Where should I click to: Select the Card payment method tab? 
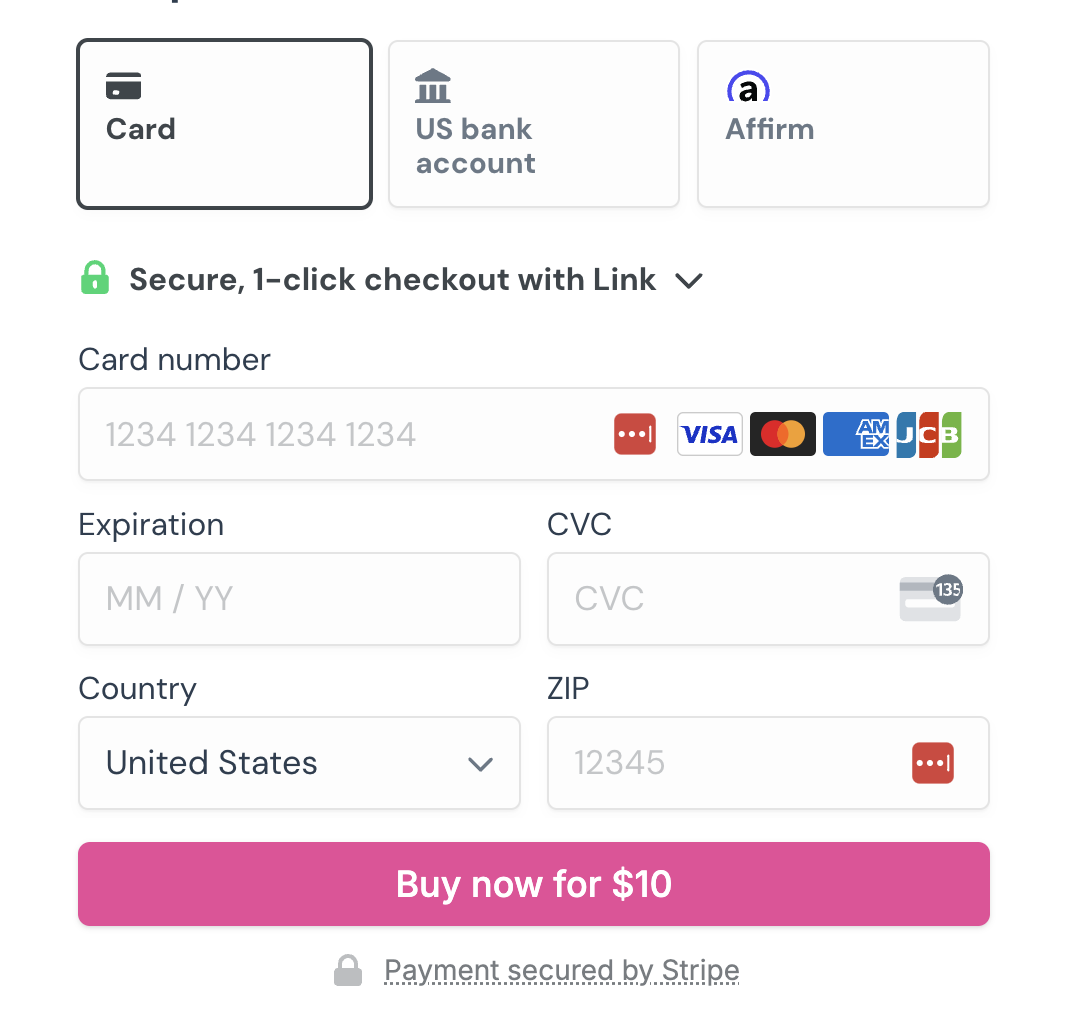[224, 124]
